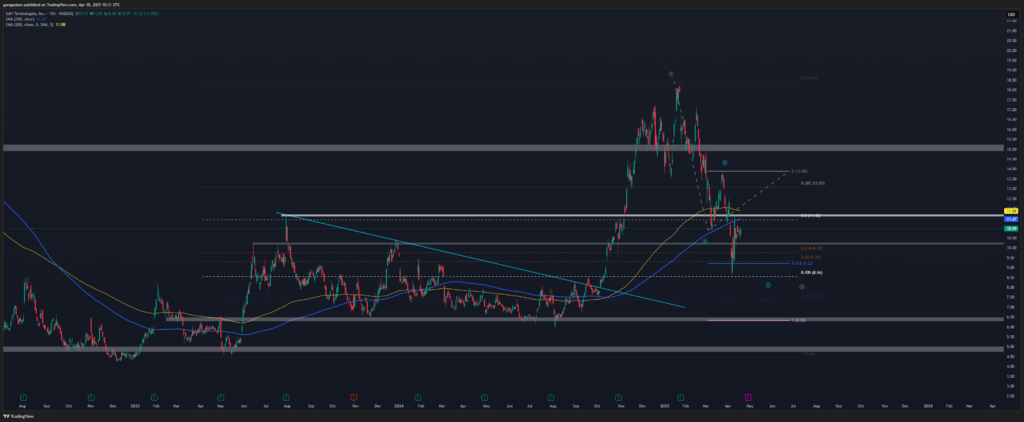Select the teal circled wave label near 14.00
This screenshot has height=422, width=1024.
coord(724,162)
